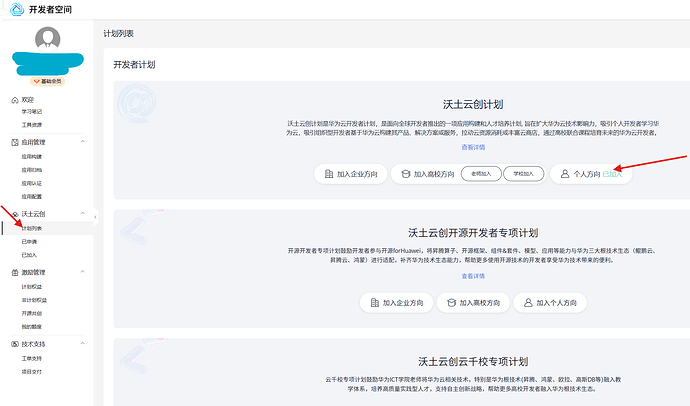Image resolution: width=690 pixels, height=406 pixels.
Task: Click 加入个人方向 in 开源开发者专项计划 card
Action: click(x=550, y=303)
